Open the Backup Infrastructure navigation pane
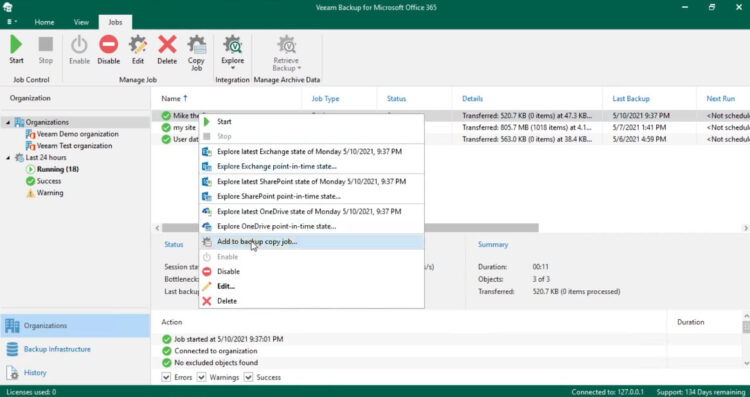This screenshot has width=750, height=397. click(x=75, y=349)
